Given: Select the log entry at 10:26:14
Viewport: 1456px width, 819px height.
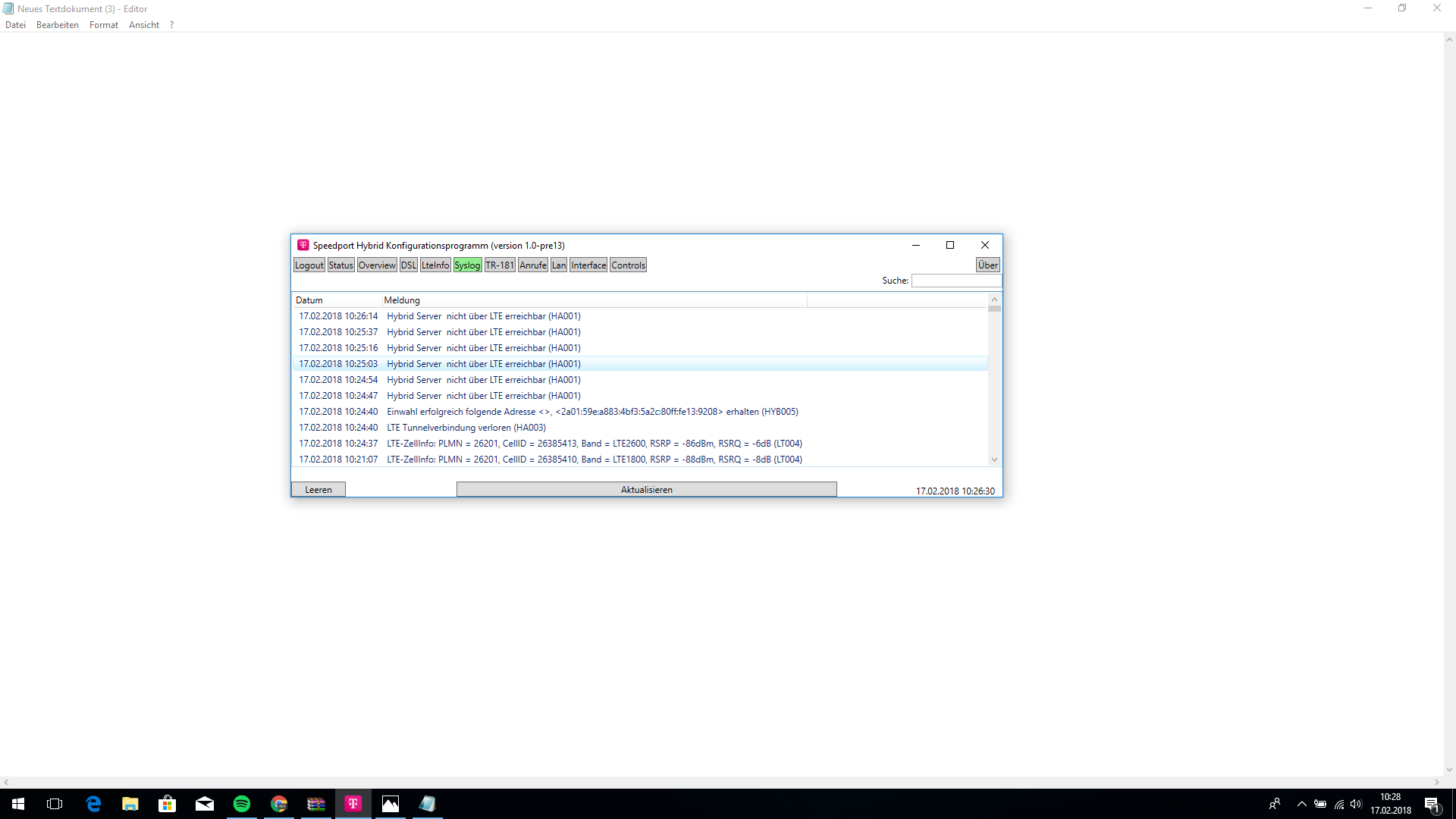Looking at the screenshot, I should 640,316.
